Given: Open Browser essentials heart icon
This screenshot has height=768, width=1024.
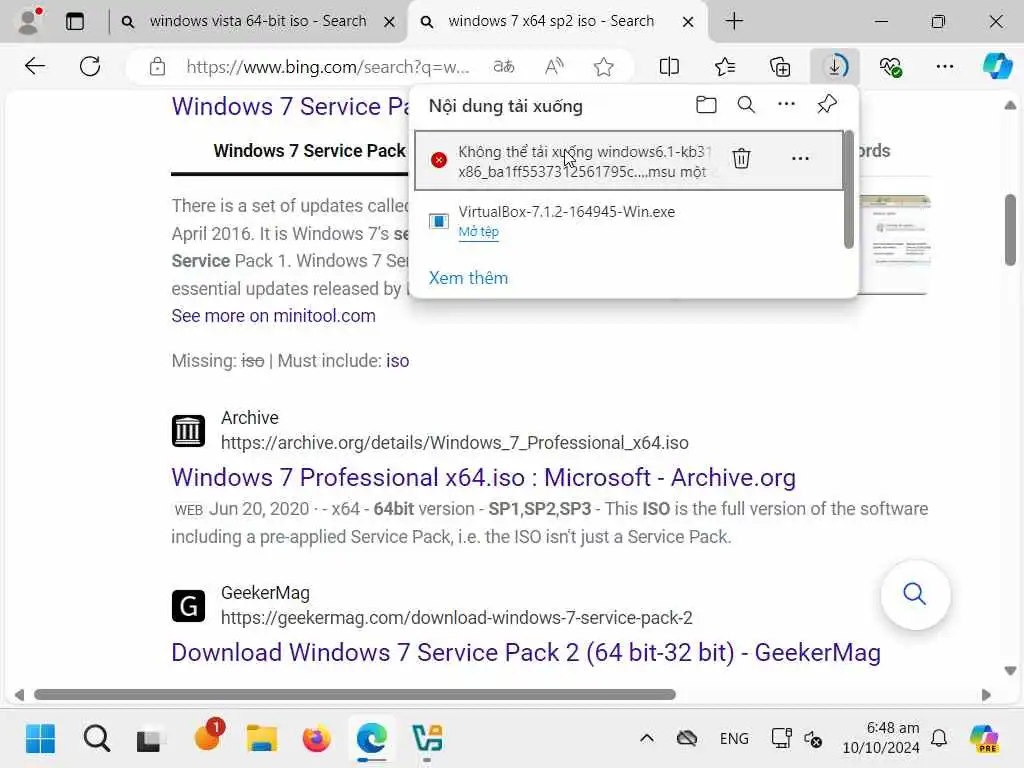Looking at the screenshot, I should 890,67.
